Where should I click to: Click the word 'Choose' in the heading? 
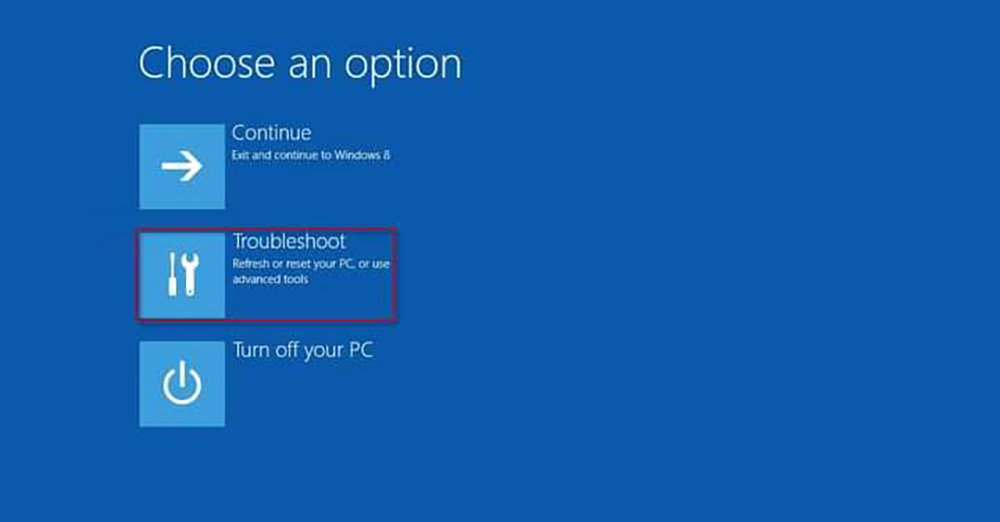pyautogui.click(x=208, y=63)
